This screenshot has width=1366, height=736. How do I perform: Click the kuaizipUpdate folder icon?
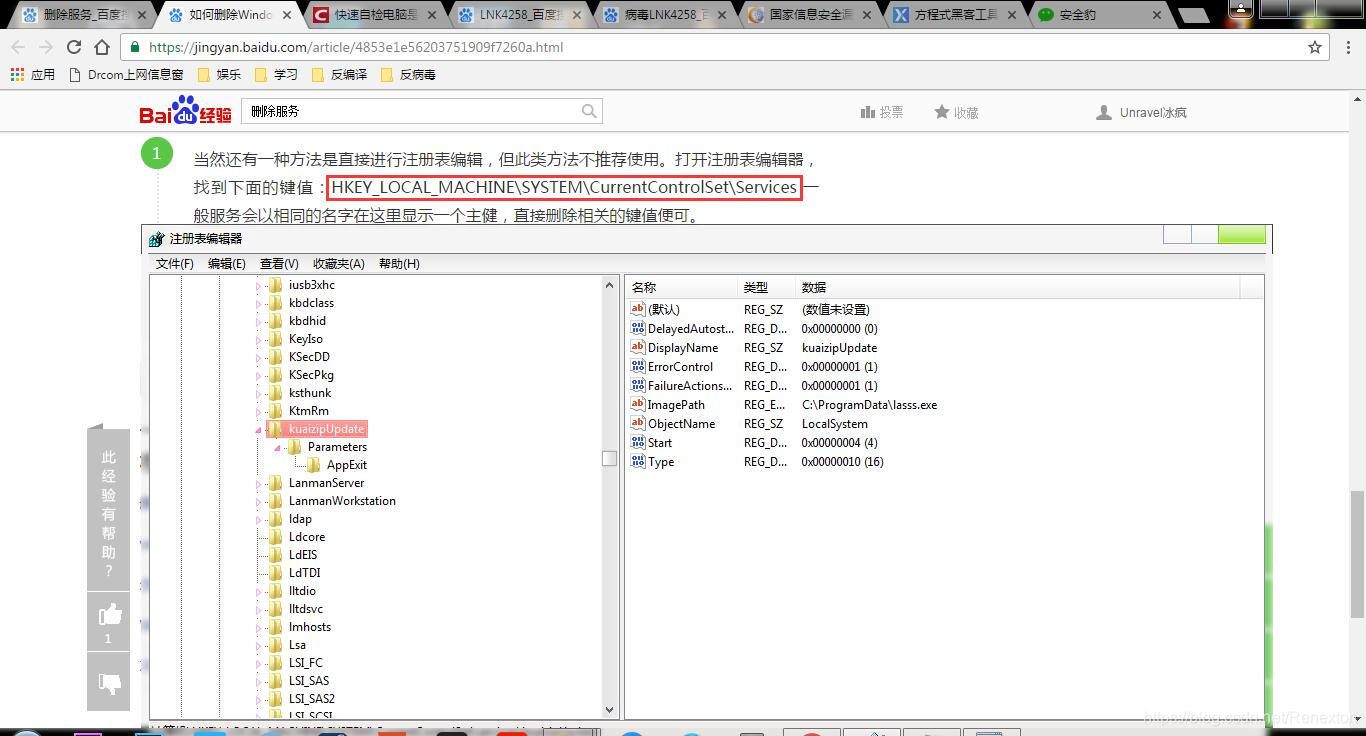click(x=276, y=428)
